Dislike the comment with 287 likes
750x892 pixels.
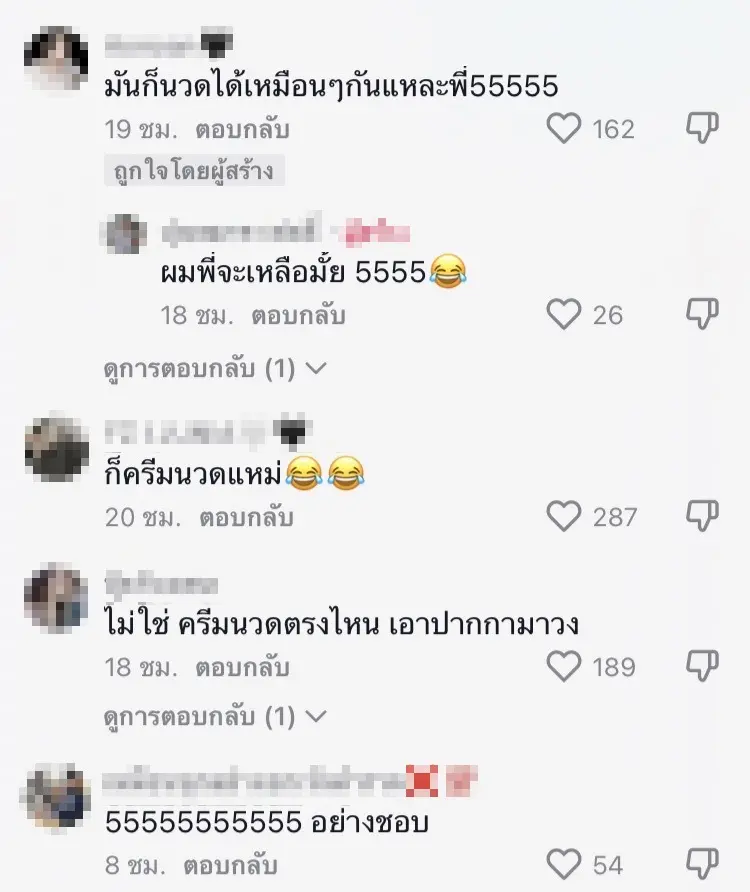click(x=702, y=516)
